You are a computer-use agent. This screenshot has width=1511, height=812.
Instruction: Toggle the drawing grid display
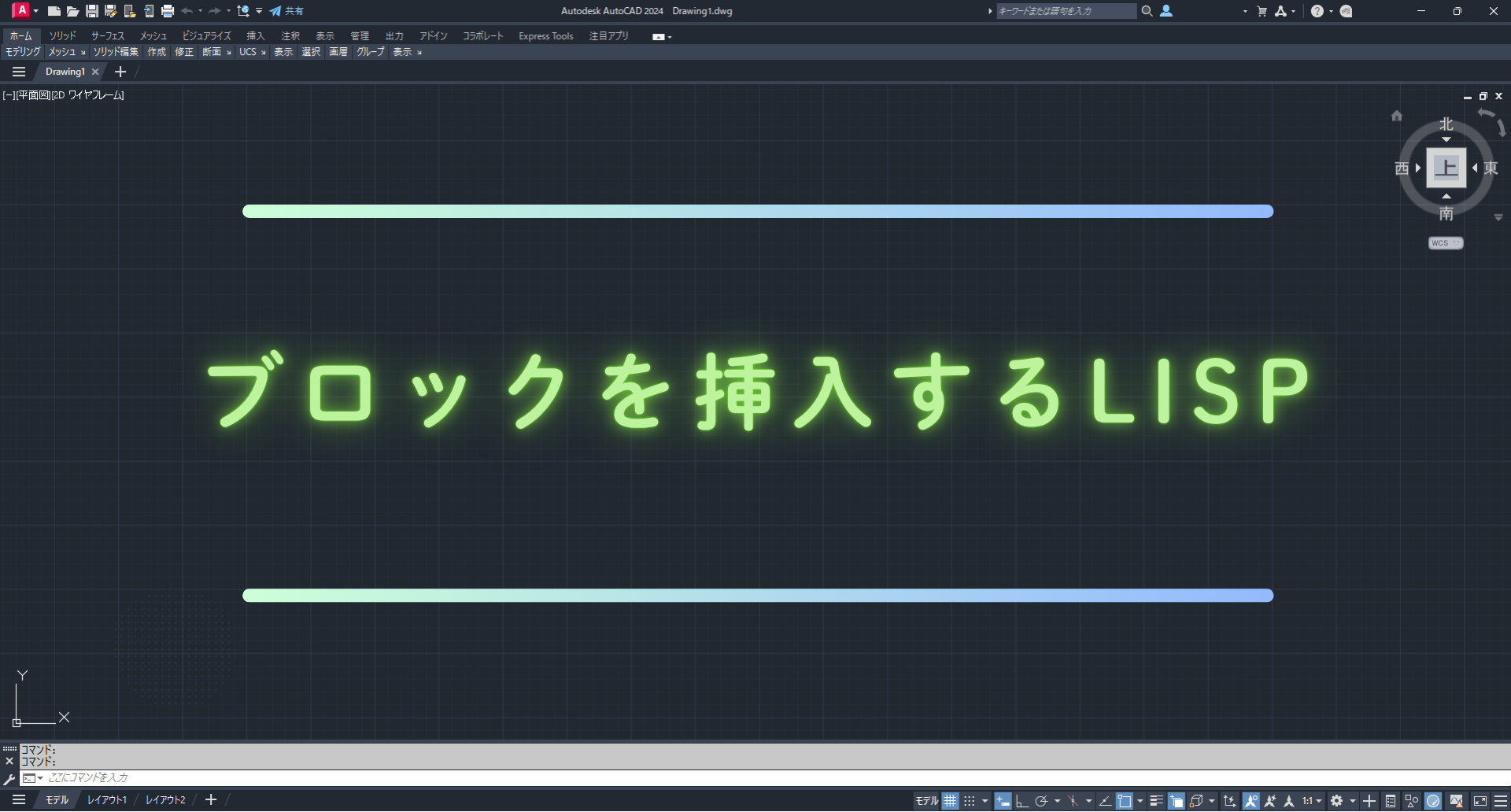tap(951, 801)
